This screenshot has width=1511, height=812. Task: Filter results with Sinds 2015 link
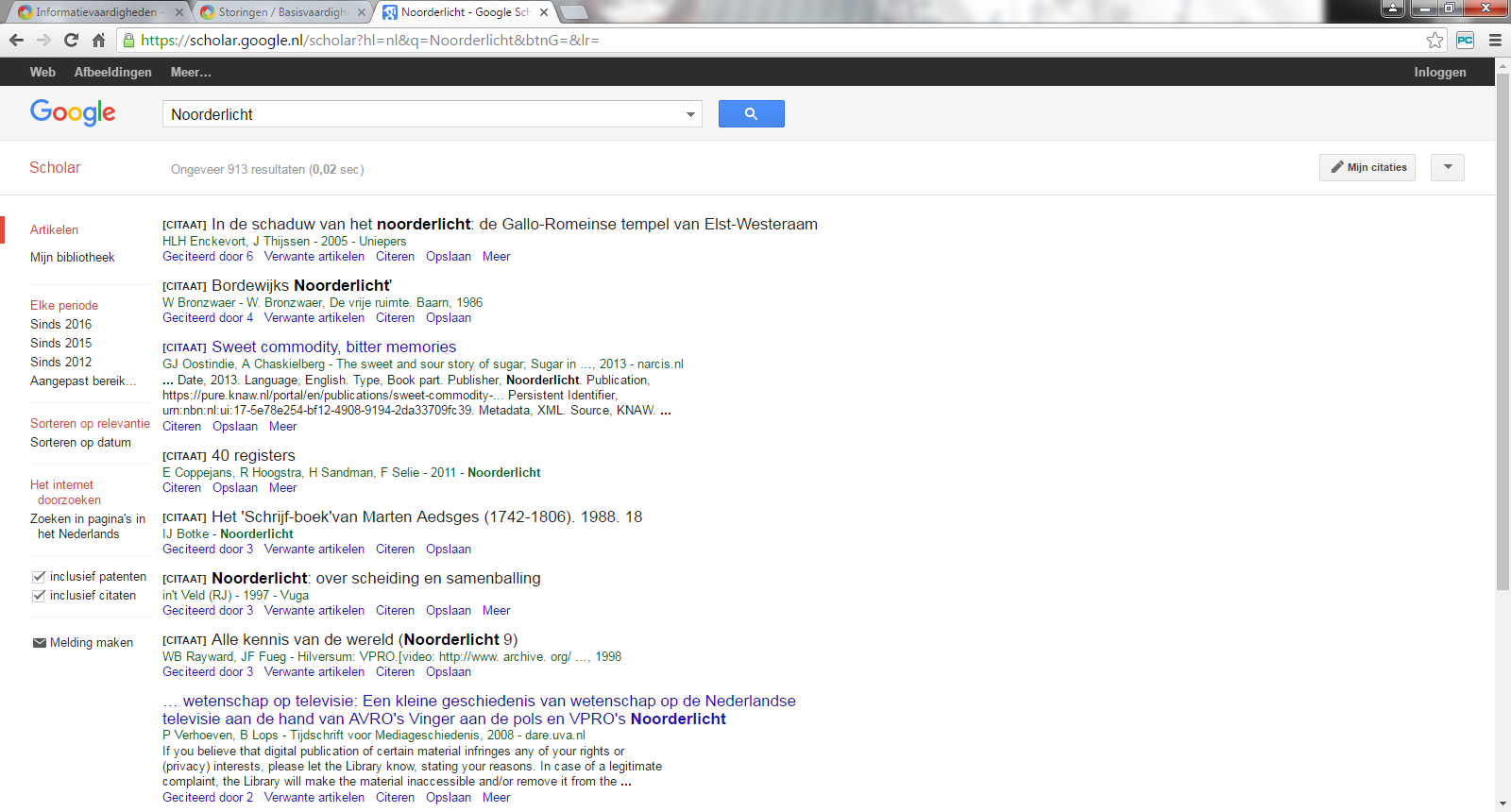[60, 343]
